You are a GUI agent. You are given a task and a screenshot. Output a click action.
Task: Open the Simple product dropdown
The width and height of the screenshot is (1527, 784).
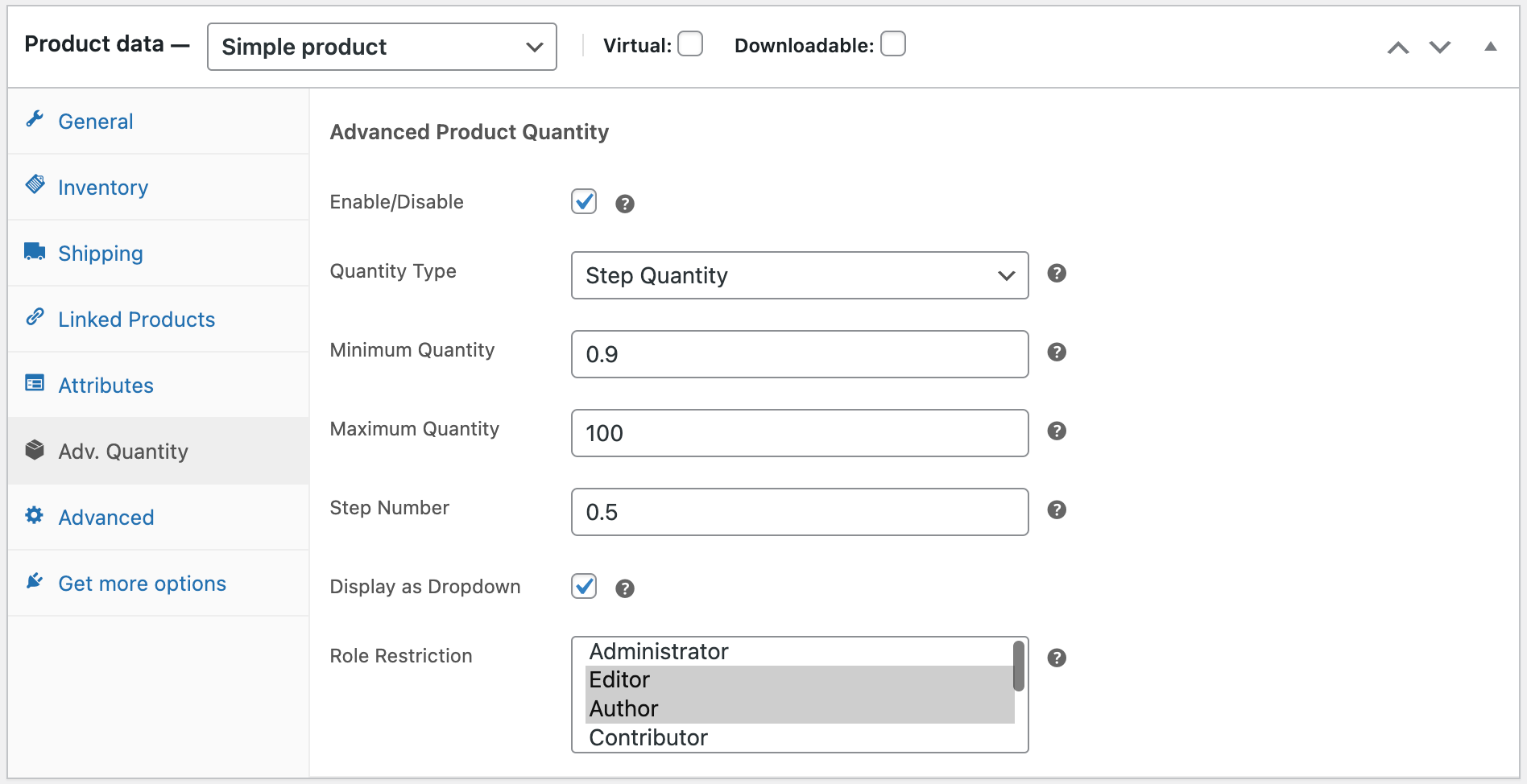click(381, 47)
